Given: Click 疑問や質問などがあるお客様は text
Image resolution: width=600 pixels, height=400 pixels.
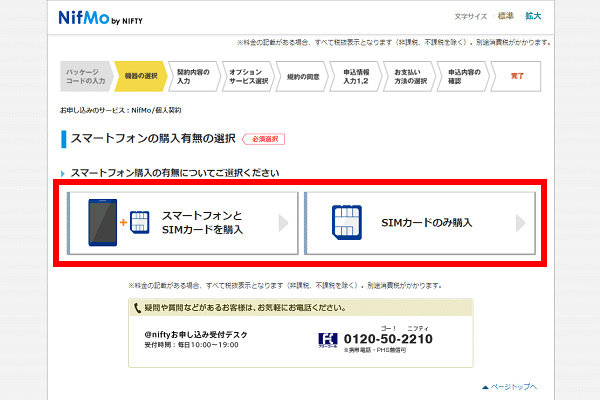Looking at the screenshot, I should pos(245,308).
